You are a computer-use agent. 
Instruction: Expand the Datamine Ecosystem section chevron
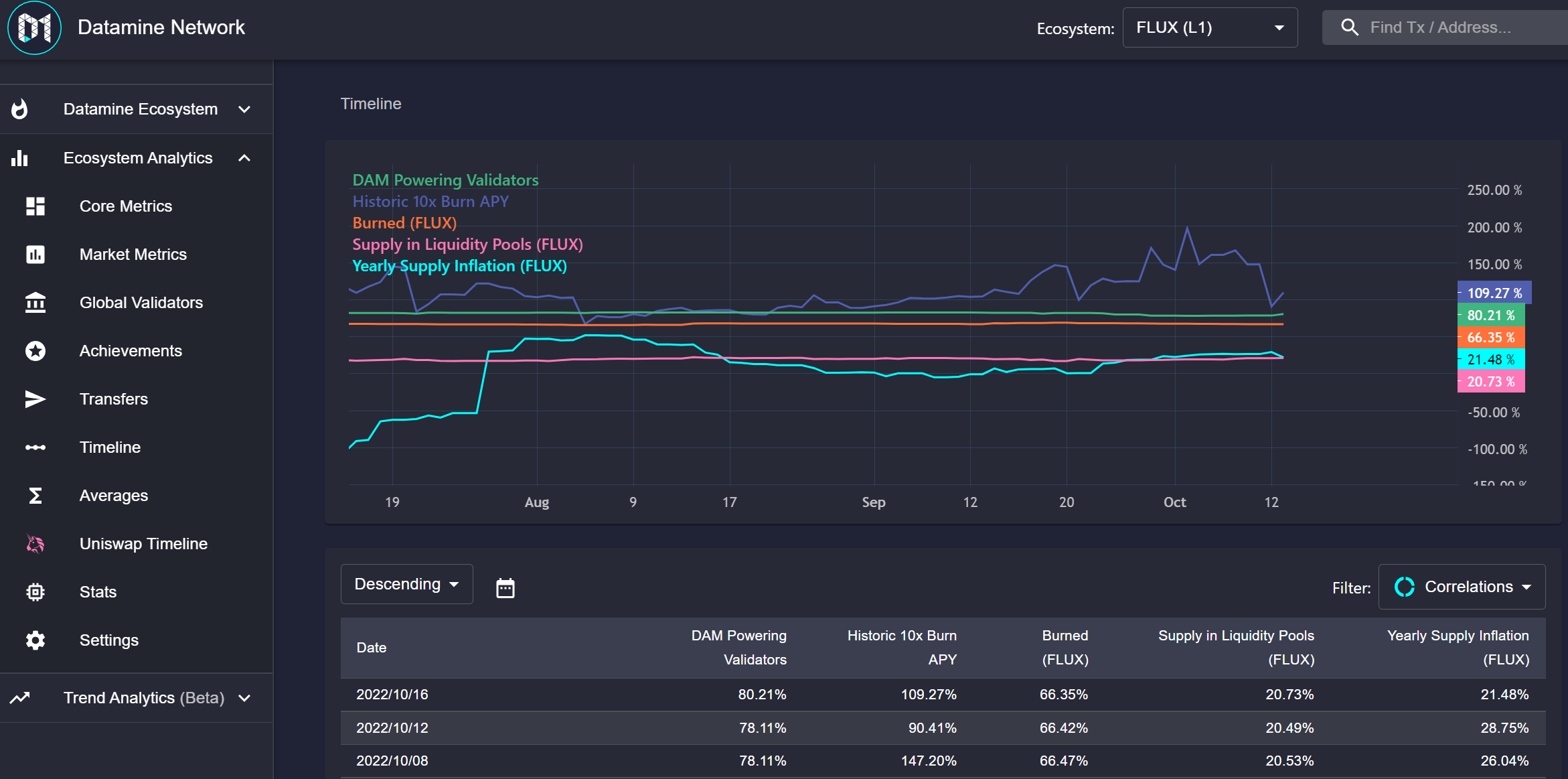pyautogui.click(x=244, y=109)
